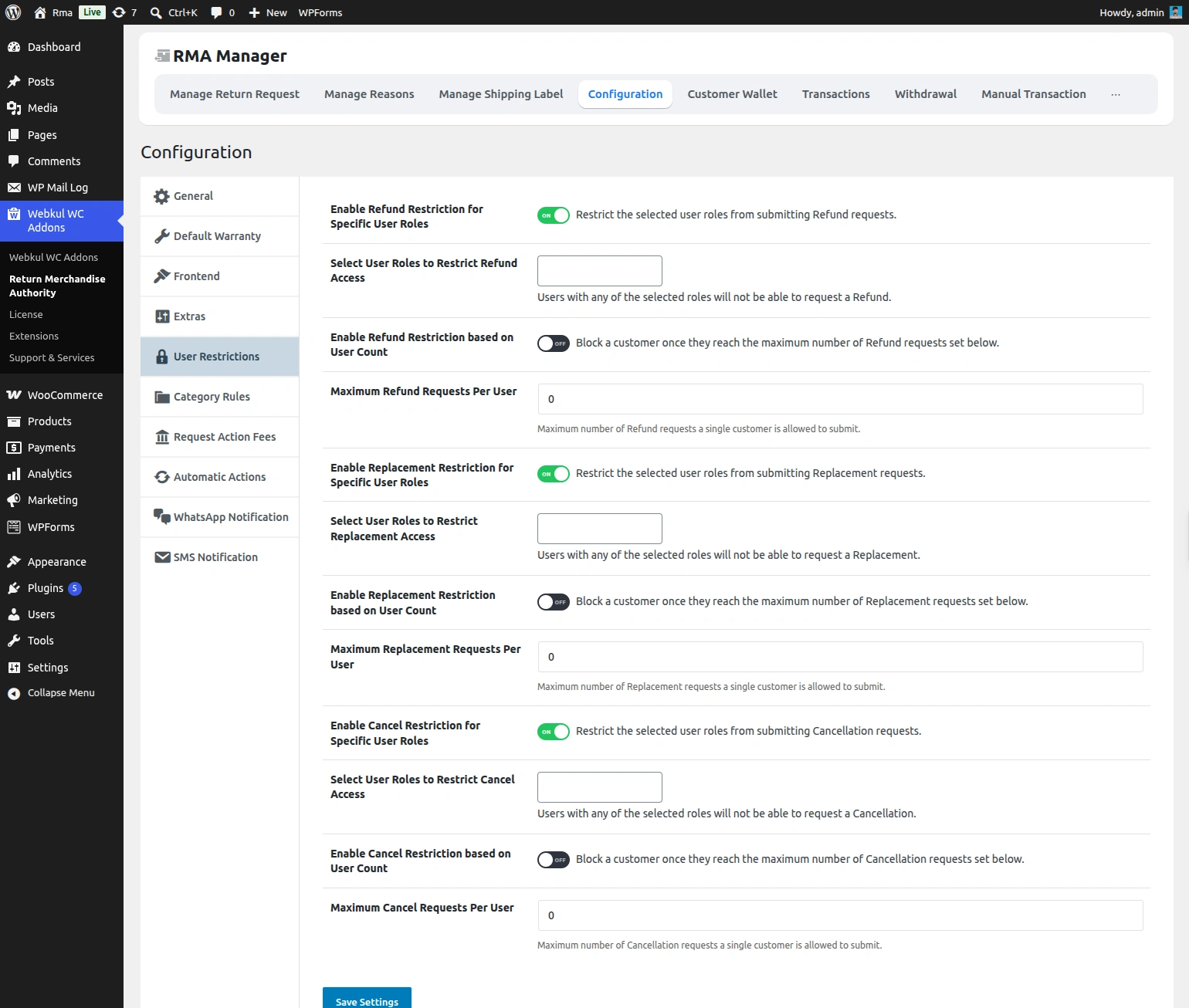The height and width of the screenshot is (1008, 1189).
Task: Open the Transactions tab
Action: [836, 94]
